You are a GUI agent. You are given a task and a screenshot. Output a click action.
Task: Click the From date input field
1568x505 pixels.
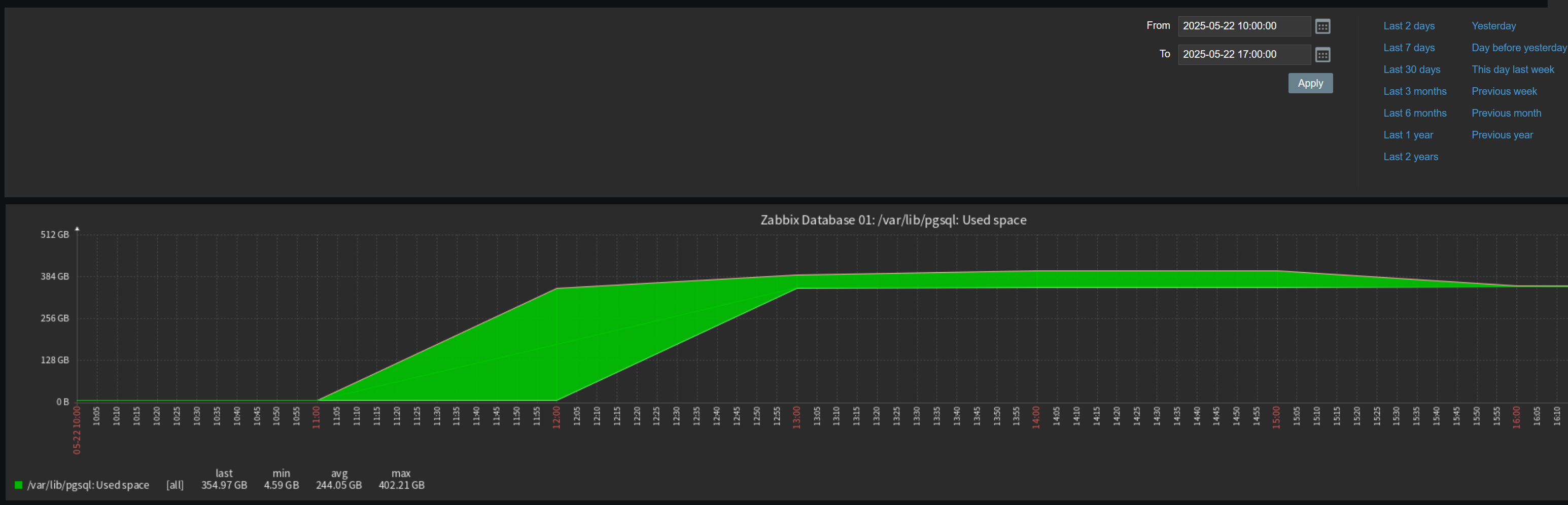pos(1243,26)
